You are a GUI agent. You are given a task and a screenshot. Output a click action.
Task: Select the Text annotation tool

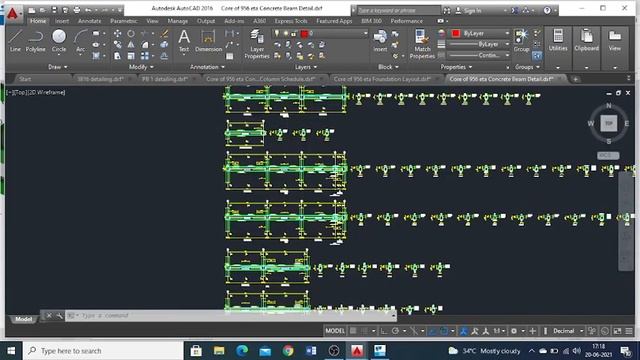coord(184,41)
